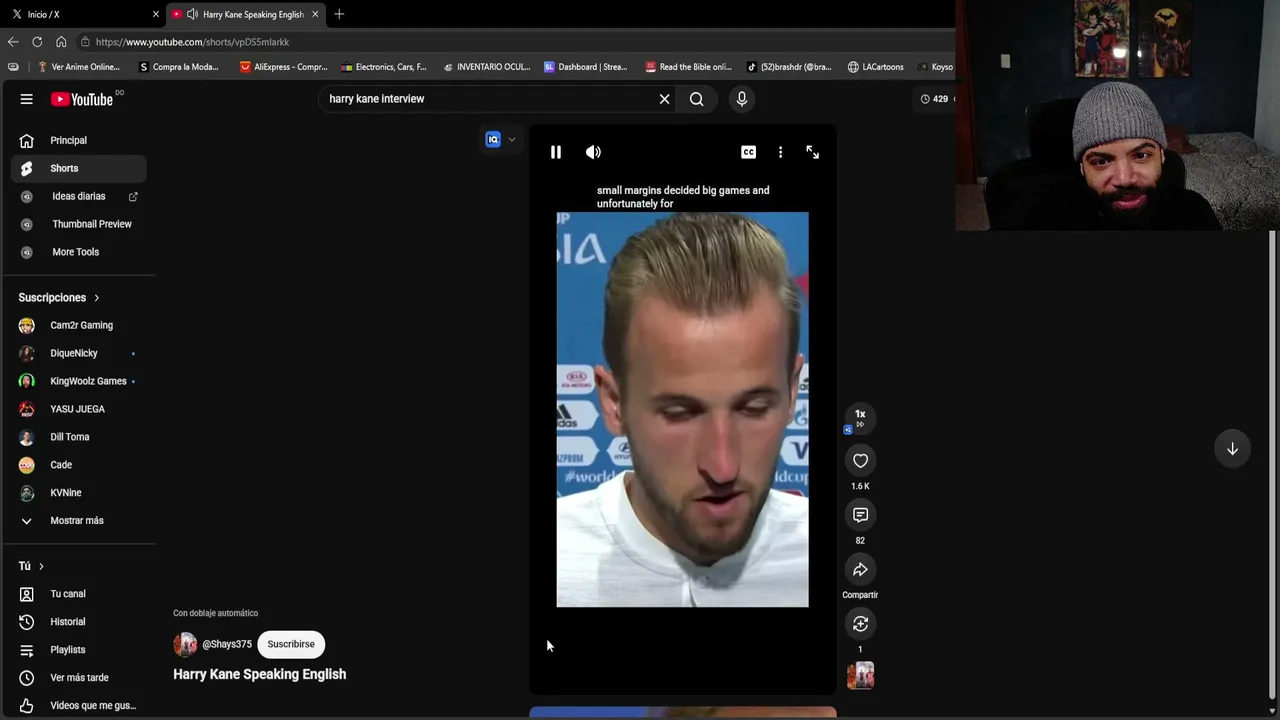This screenshot has height=720, width=1280.
Task: Open Principal in the sidebar
Action: coord(78,140)
